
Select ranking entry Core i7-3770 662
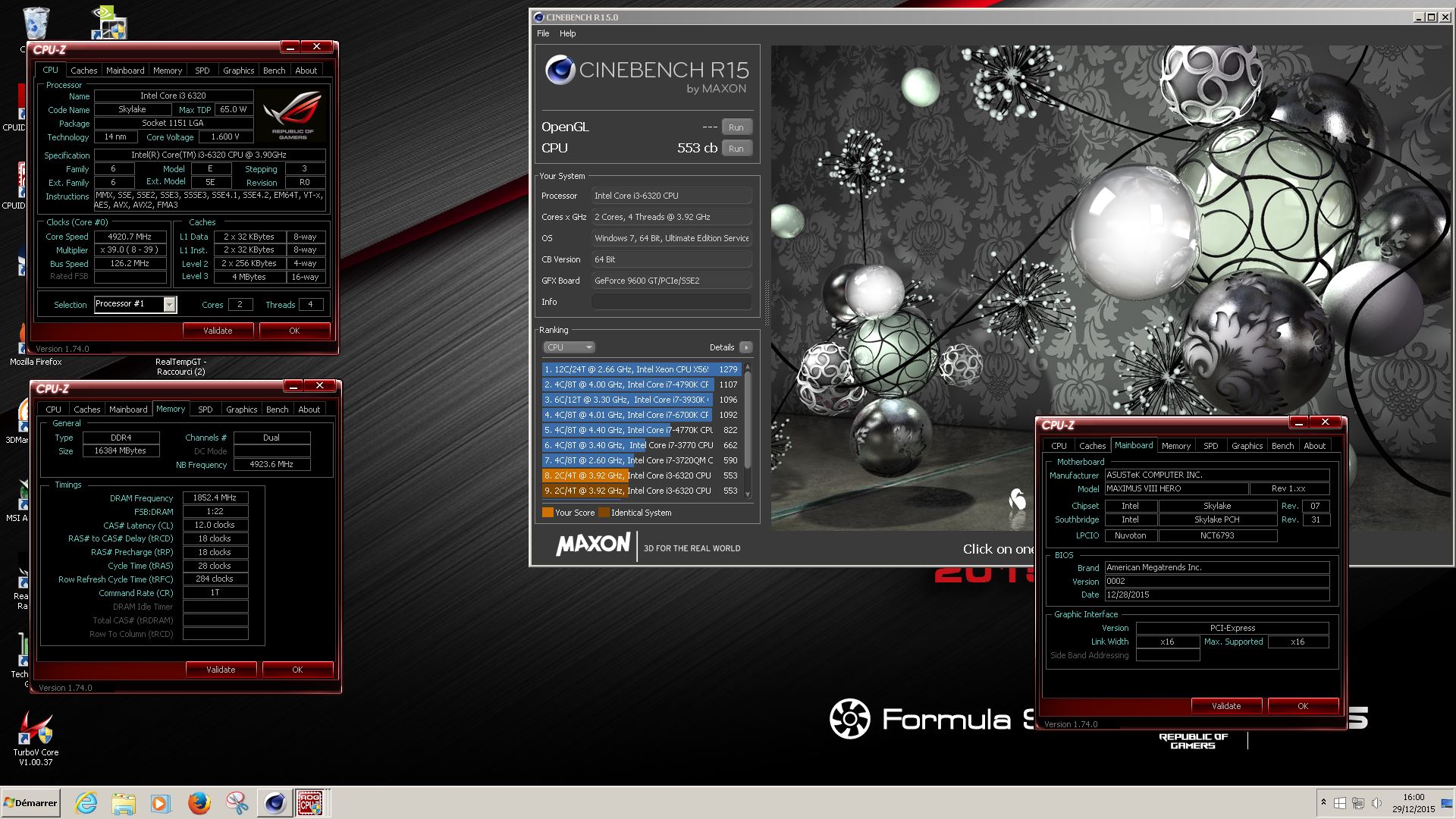point(642,445)
